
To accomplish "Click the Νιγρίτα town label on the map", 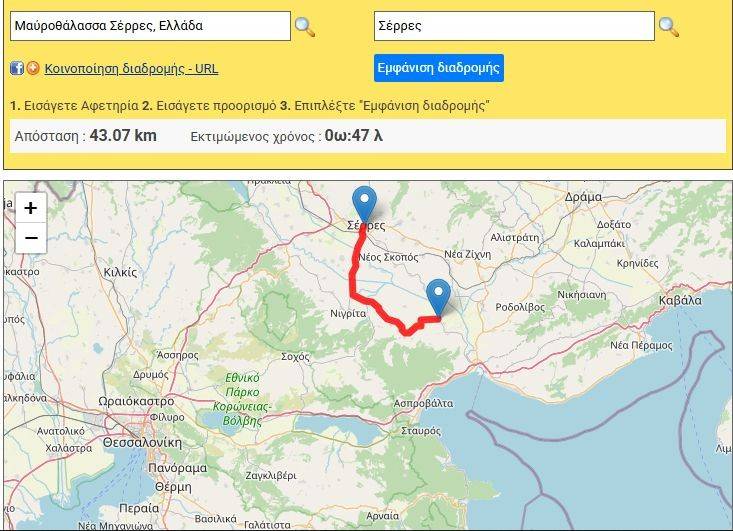I will click(x=348, y=314).
